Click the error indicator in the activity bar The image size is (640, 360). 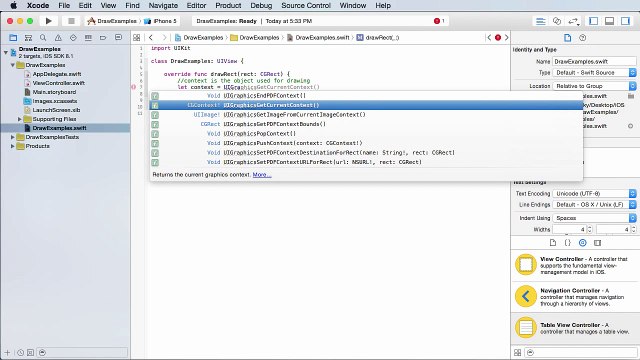click(x=439, y=21)
